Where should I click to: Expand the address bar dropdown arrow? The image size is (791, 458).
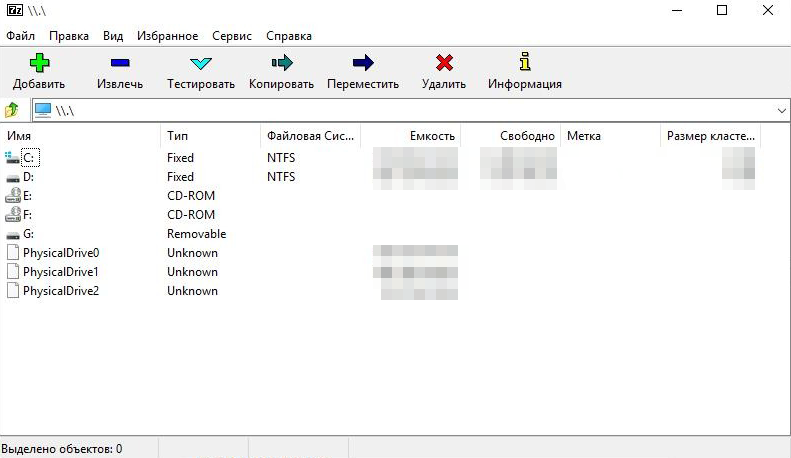781,110
